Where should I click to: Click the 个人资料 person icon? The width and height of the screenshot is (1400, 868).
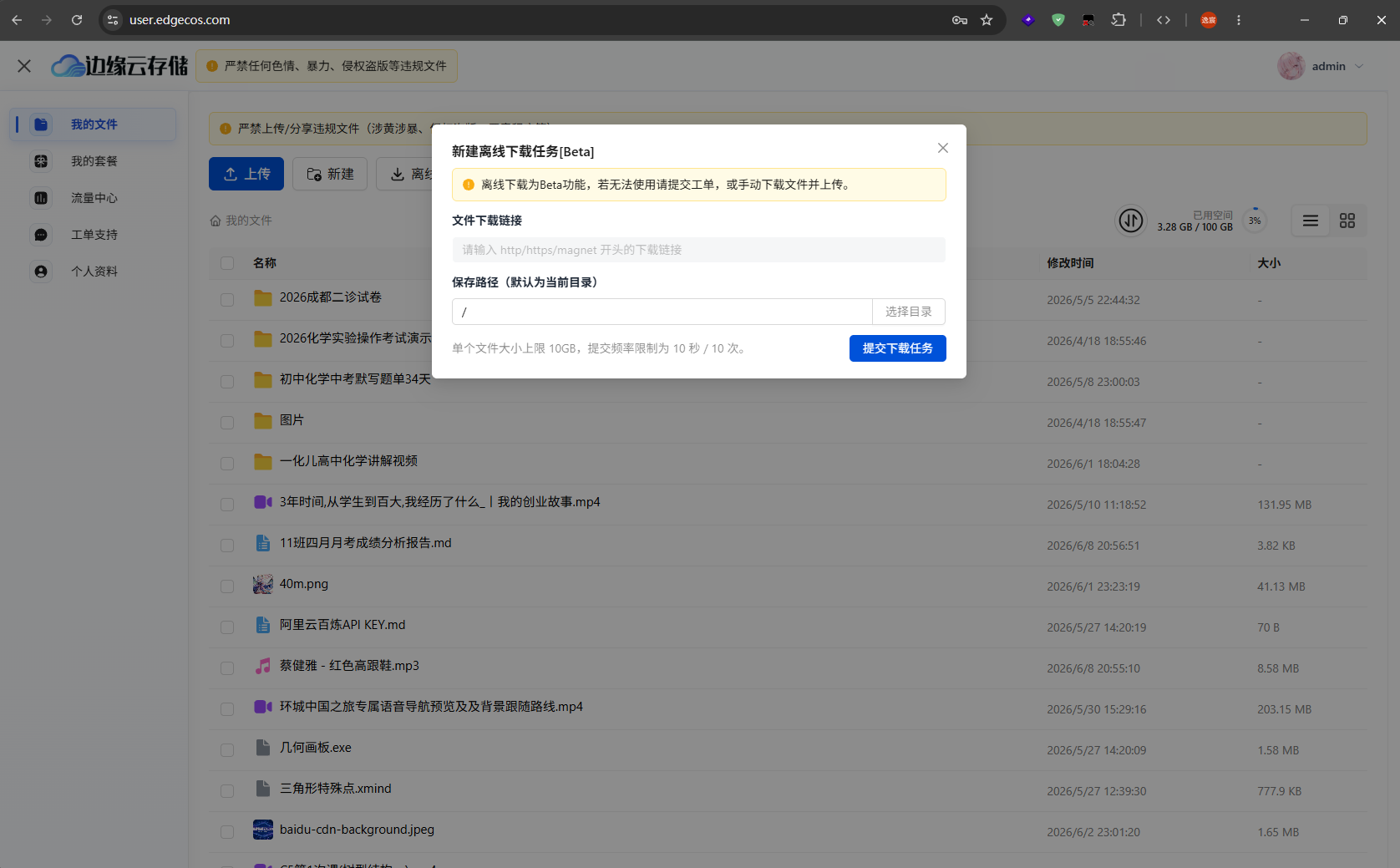(41, 272)
